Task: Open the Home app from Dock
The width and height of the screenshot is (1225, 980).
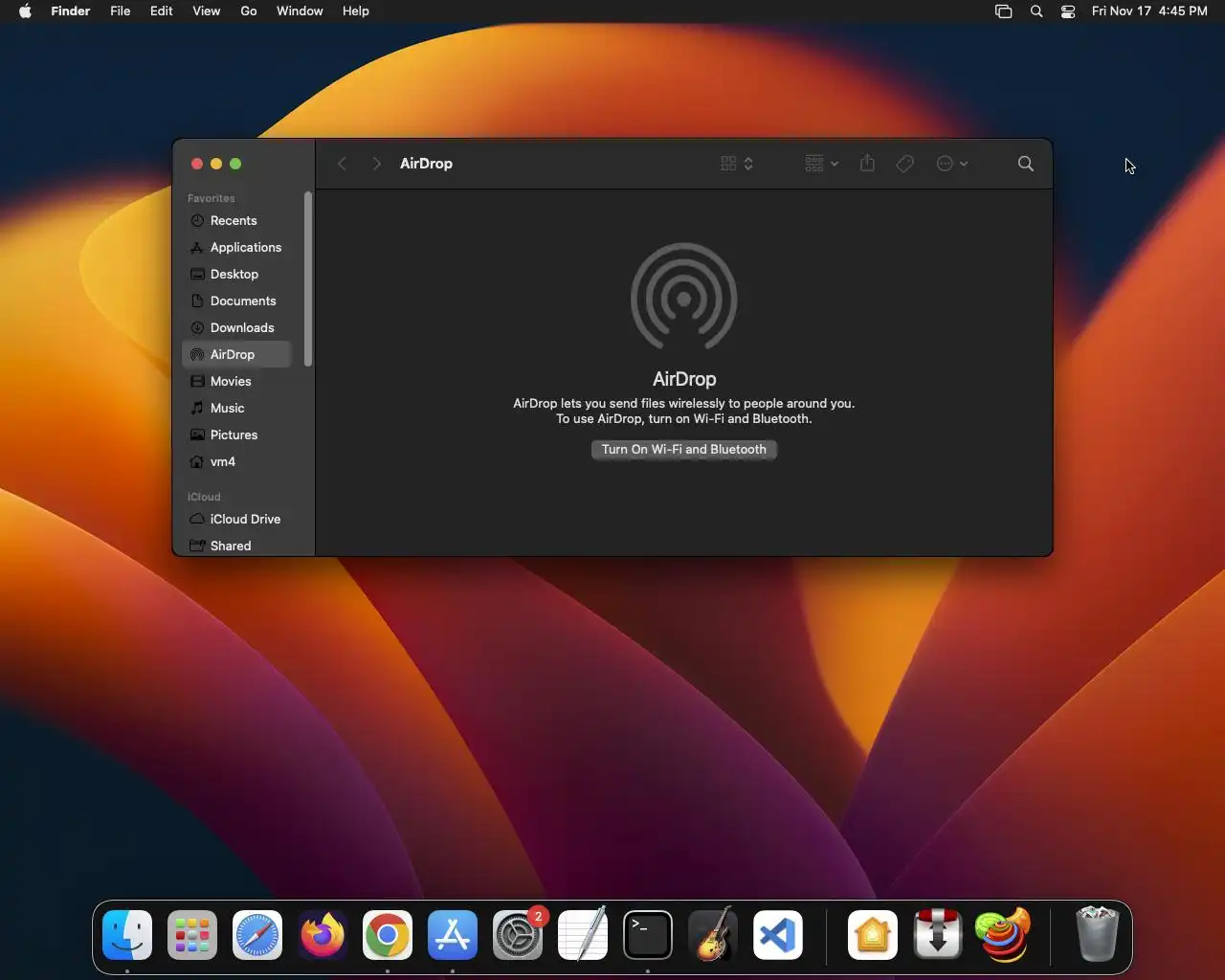Action: point(873,935)
